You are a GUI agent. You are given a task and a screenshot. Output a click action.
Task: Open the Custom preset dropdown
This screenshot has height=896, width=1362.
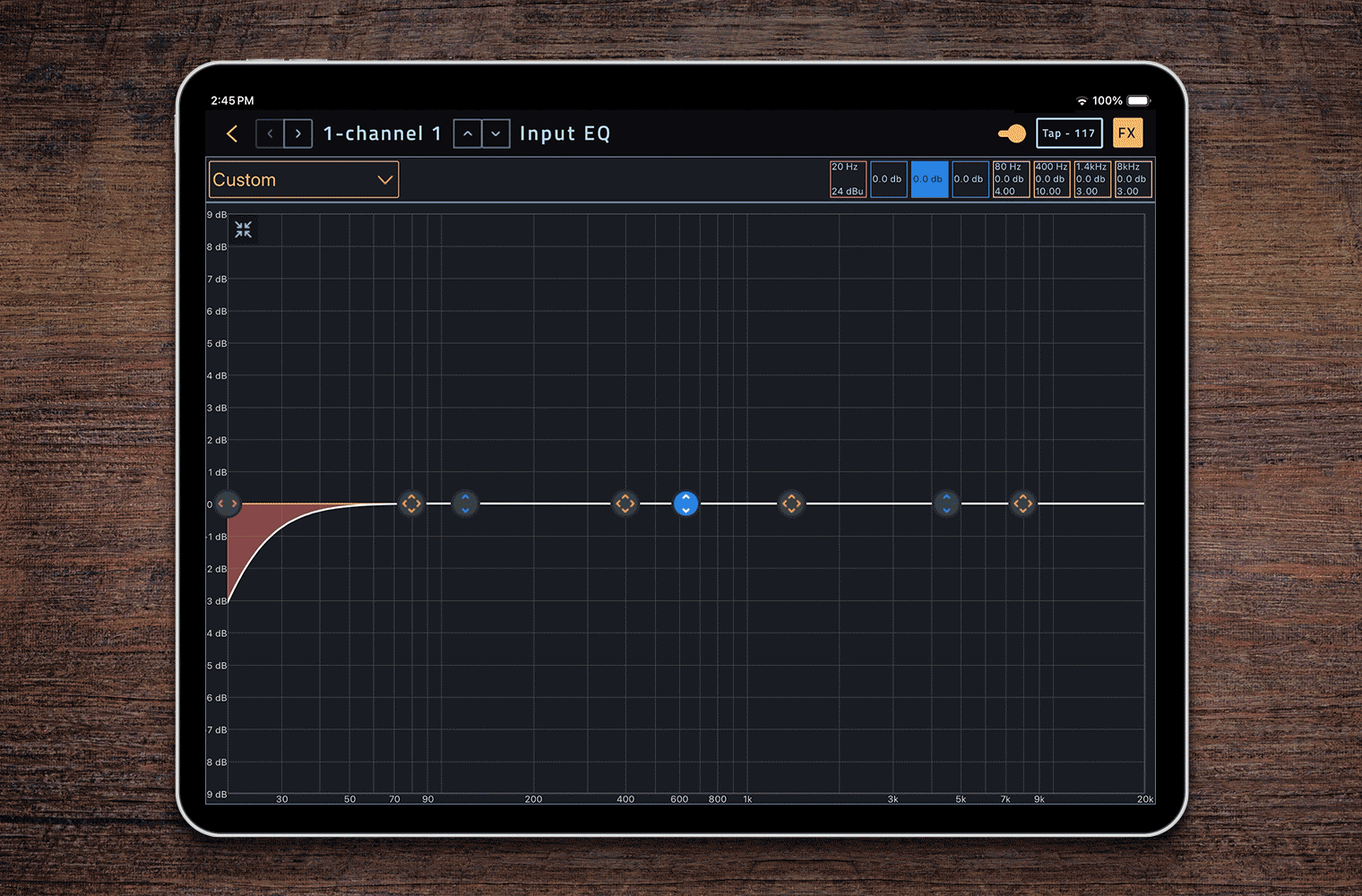click(x=304, y=180)
